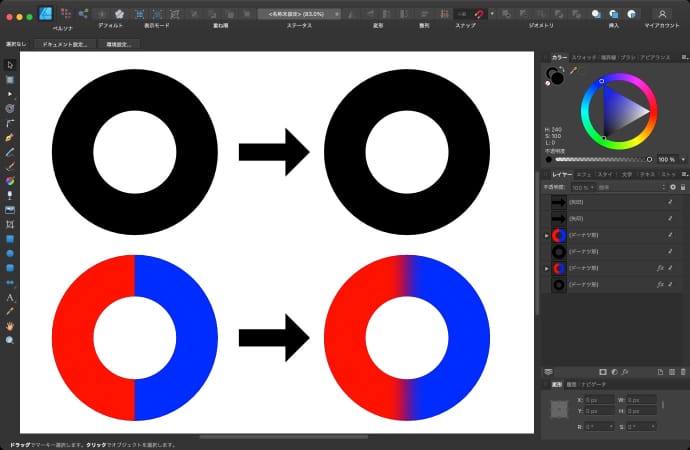The width and height of the screenshot is (690, 450).
Task: Select the Crop tool
Action: pos(10,225)
